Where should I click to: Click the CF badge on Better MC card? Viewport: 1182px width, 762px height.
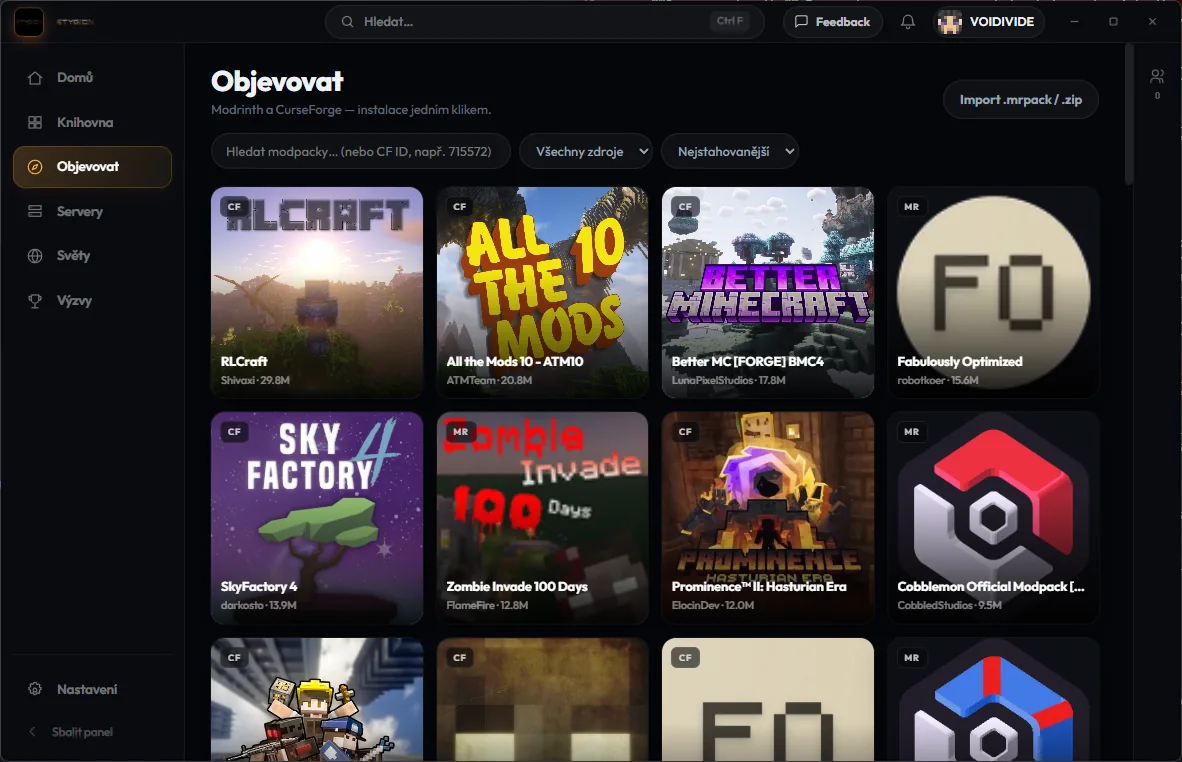click(685, 207)
